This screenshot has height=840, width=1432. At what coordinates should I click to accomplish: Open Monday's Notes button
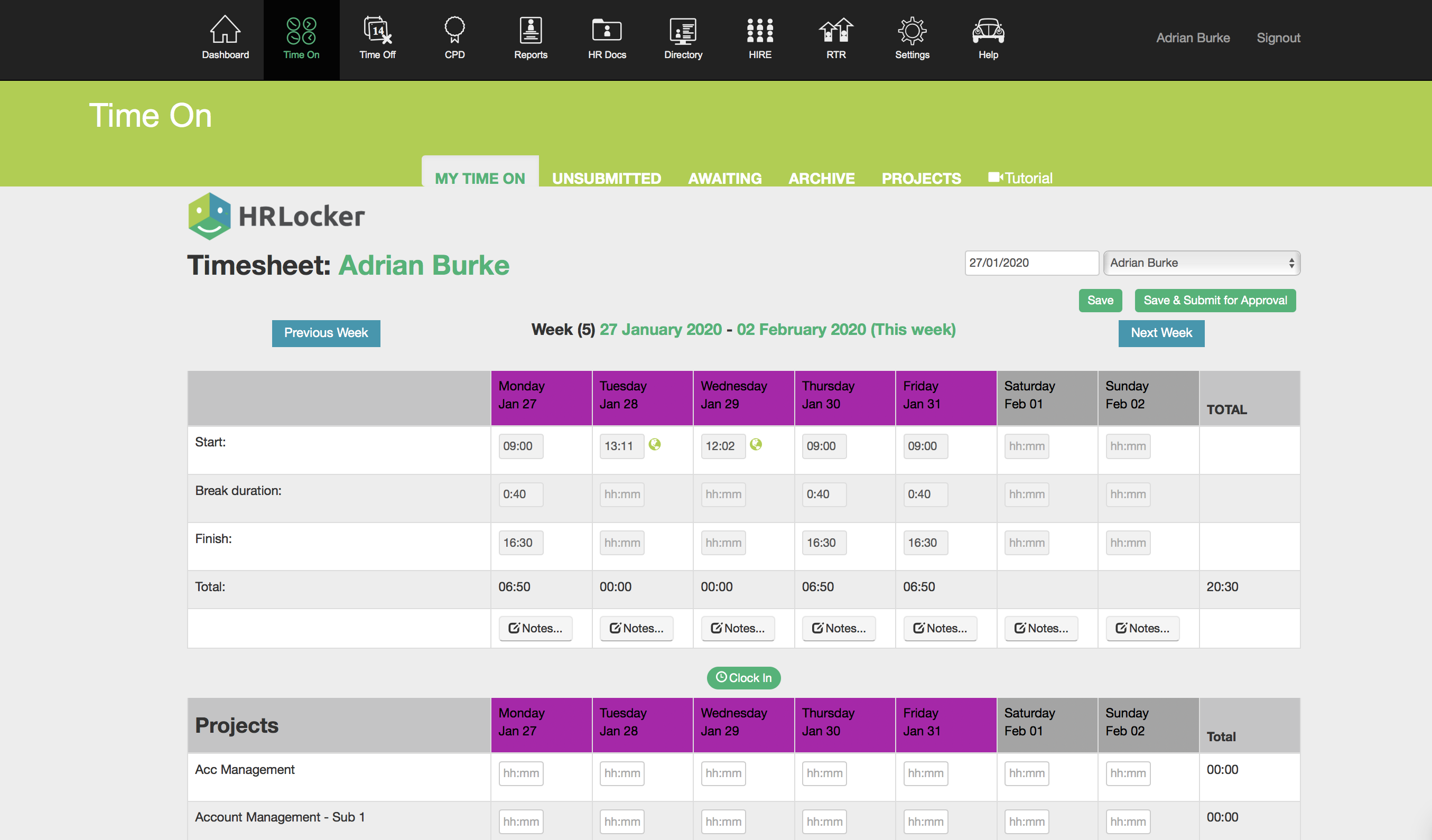tap(535, 628)
